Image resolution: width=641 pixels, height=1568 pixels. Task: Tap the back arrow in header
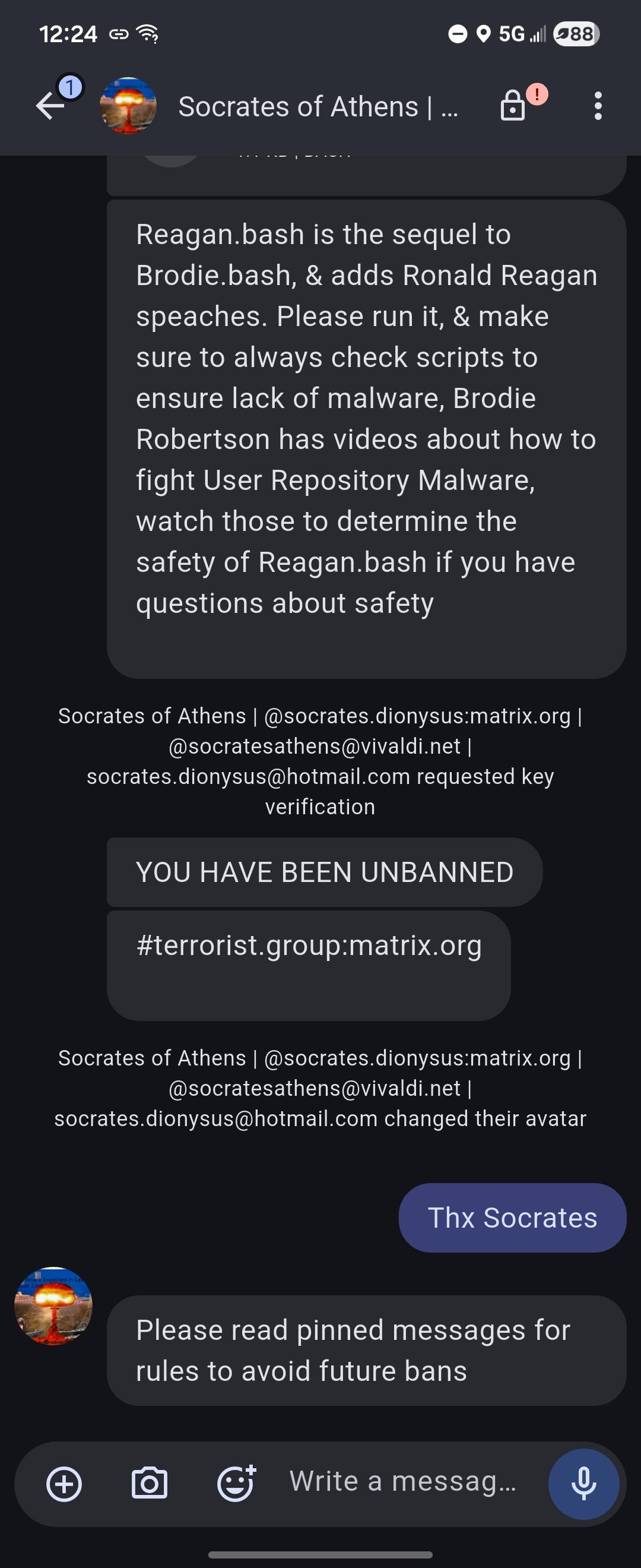coord(51,106)
